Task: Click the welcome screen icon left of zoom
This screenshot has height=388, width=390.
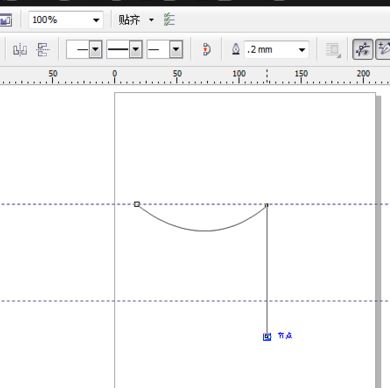Action: point(6,21)
